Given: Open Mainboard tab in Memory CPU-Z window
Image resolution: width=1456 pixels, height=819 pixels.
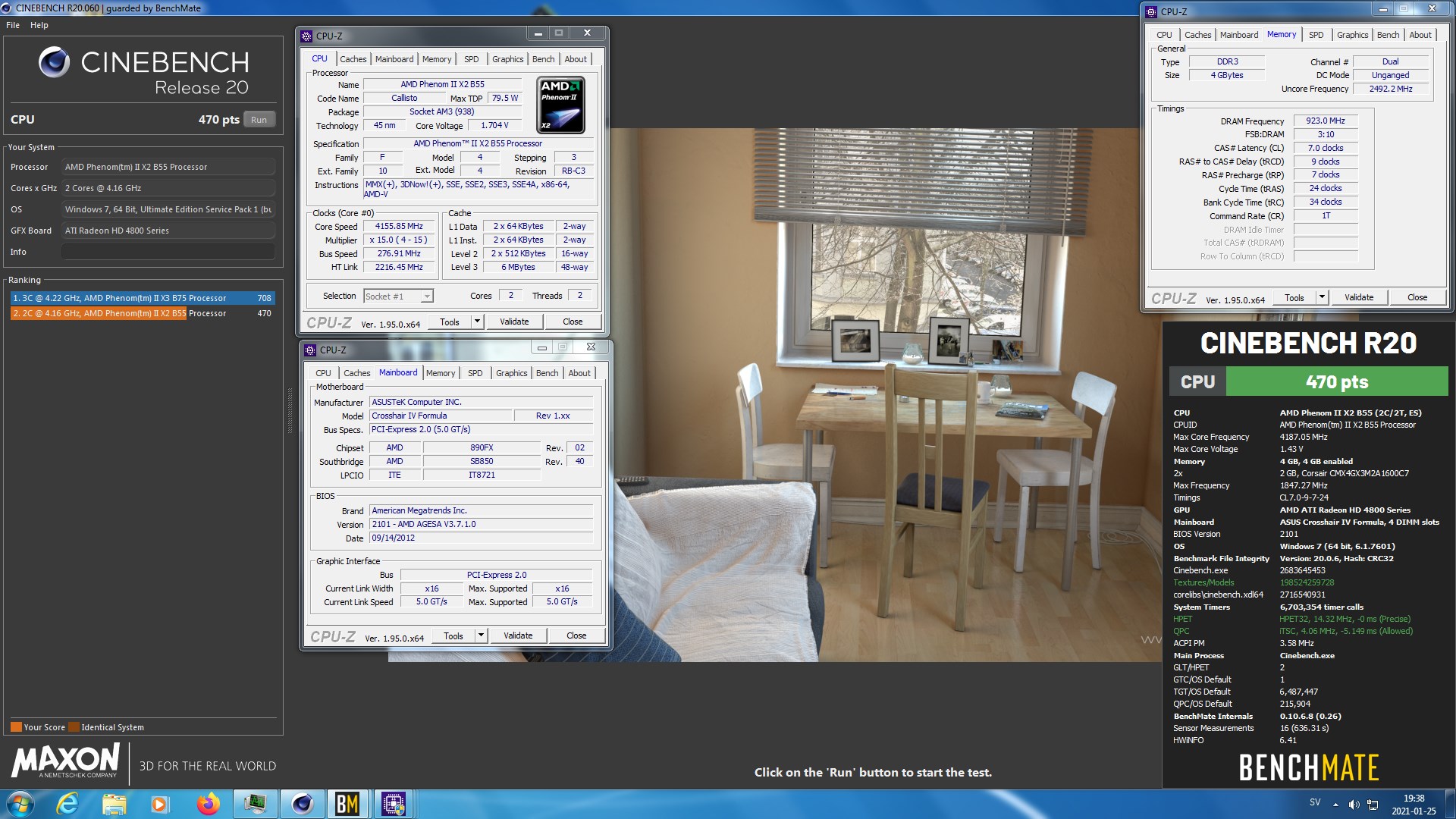Looking at the screenshot, I should pyautogui.click(x=1238, y=35).
